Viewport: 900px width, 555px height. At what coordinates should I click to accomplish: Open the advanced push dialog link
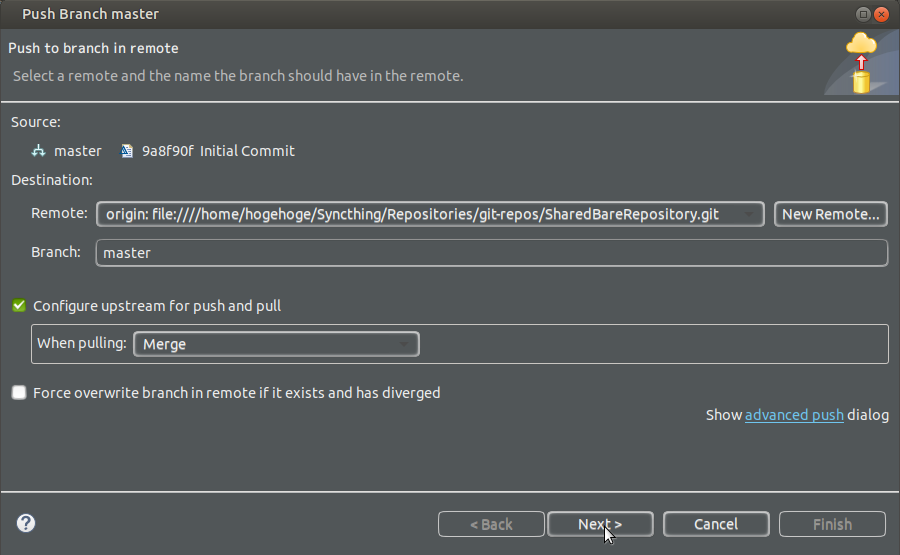coord(794,415)
